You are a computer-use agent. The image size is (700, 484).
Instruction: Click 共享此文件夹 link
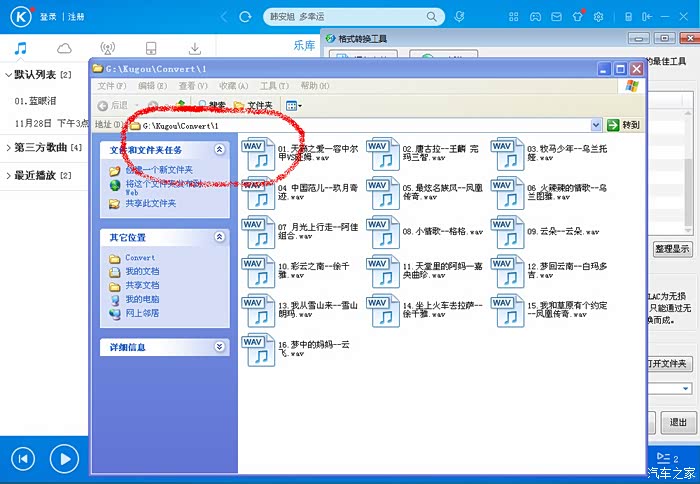click(x=150, y=204)
